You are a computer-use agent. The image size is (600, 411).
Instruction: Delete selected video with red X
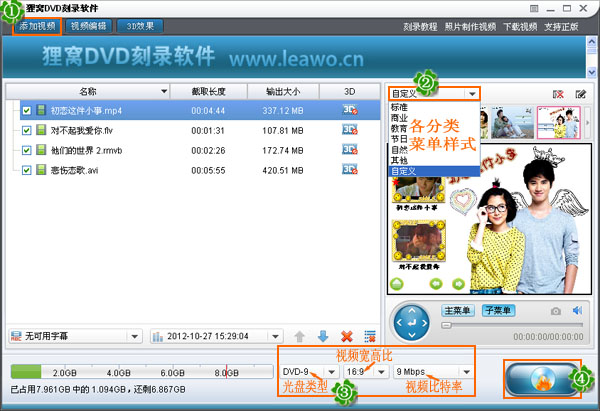tap(347, 336)
